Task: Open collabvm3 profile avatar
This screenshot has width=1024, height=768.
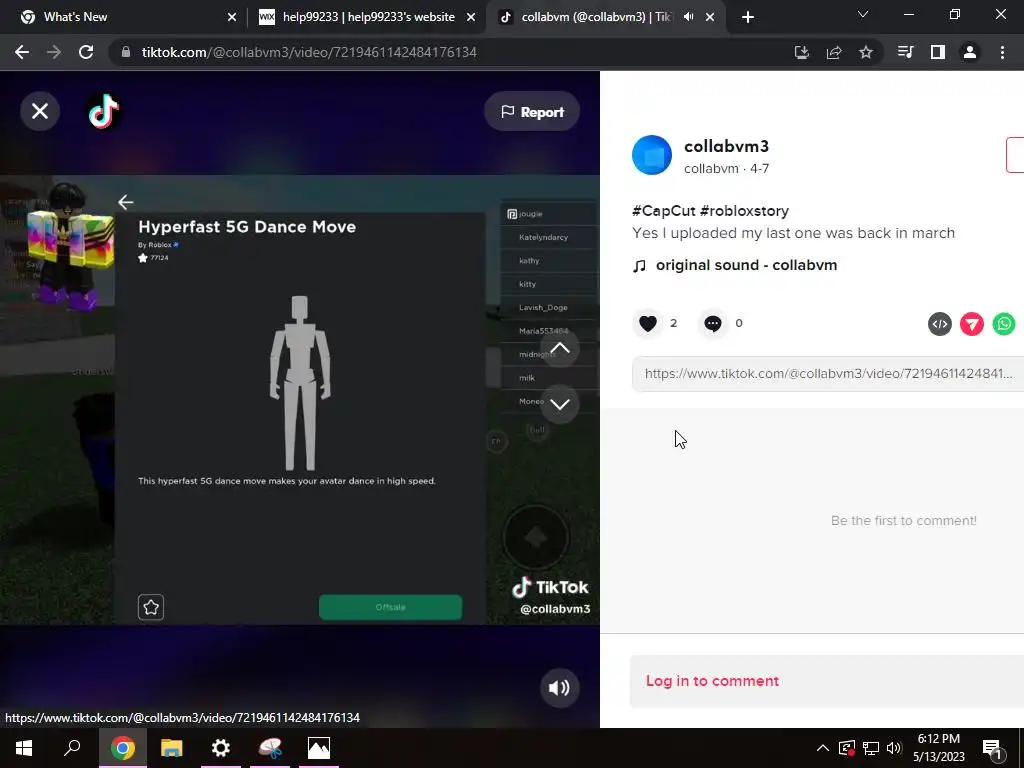Action: pos(652,155)
